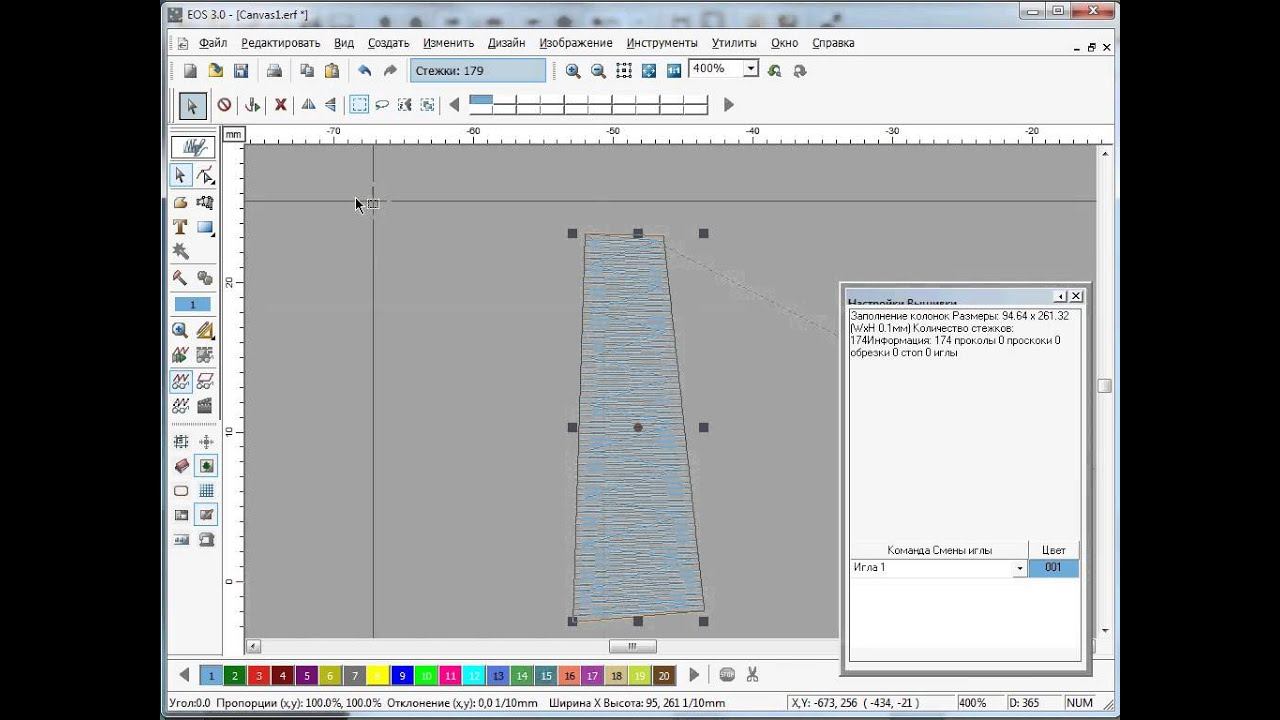Pick yellow thread color swatch 8

[x=378, y=675]
